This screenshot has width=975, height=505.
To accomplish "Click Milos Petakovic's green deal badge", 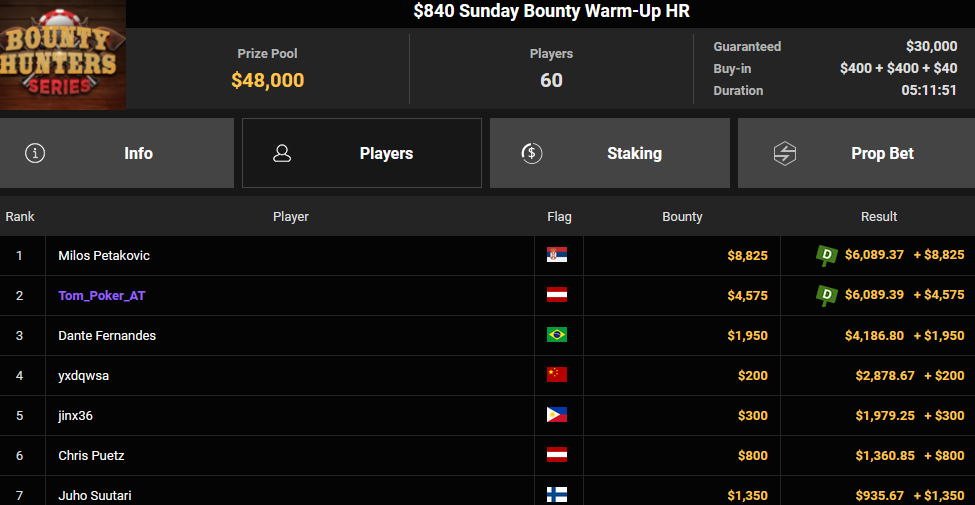I will pyautogui.click(x=827, y=255).
